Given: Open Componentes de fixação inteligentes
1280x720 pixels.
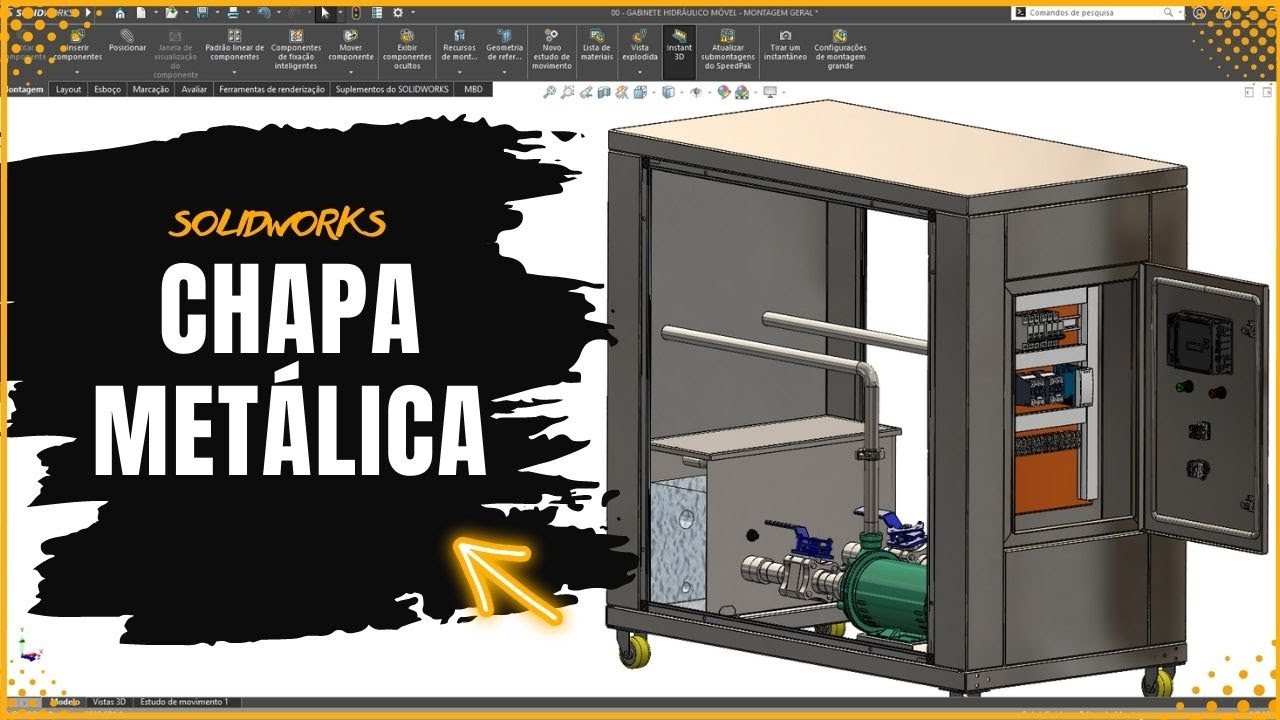Looking at the screenshot, I should click(x=296, y=50).
